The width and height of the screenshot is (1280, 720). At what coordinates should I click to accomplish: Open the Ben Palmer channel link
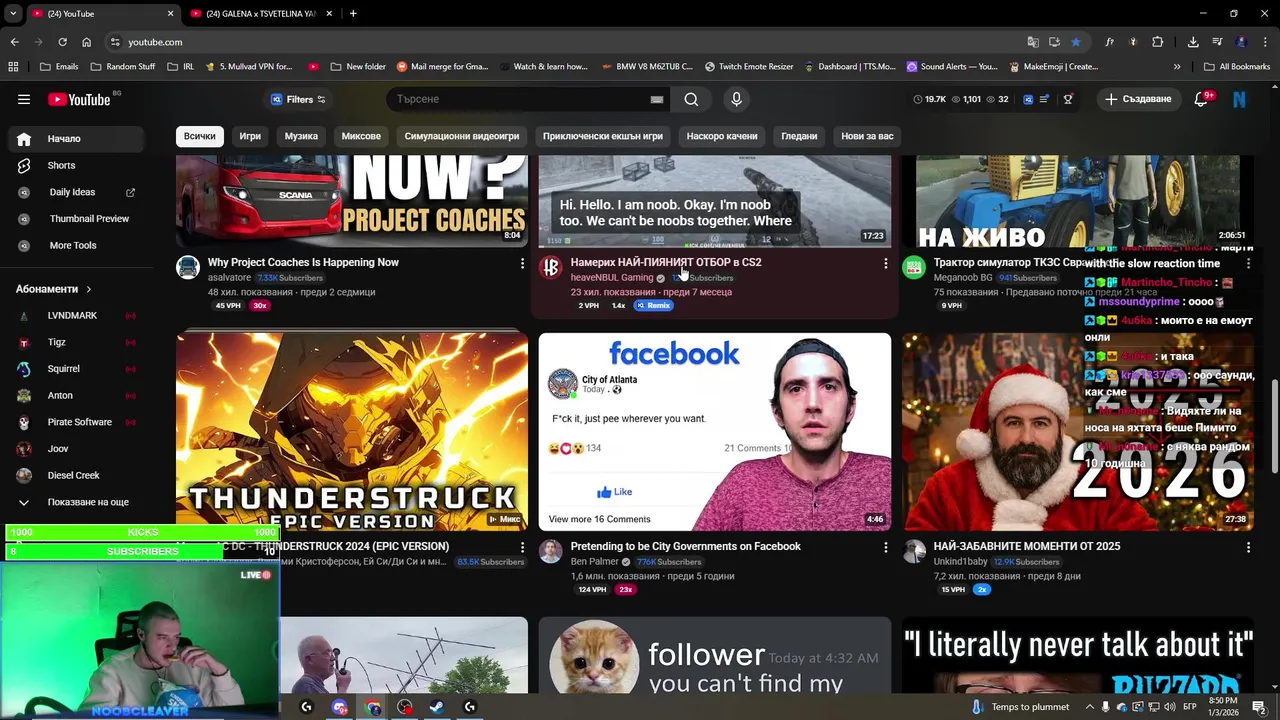tap(594, 562)
